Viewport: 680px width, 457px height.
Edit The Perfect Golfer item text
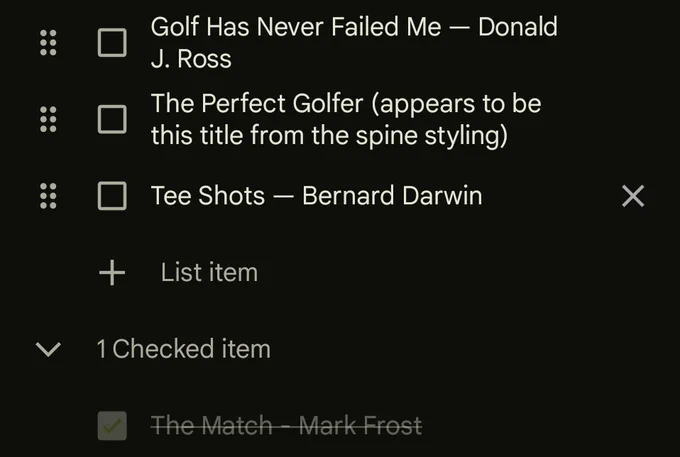[x=346, y=119]
